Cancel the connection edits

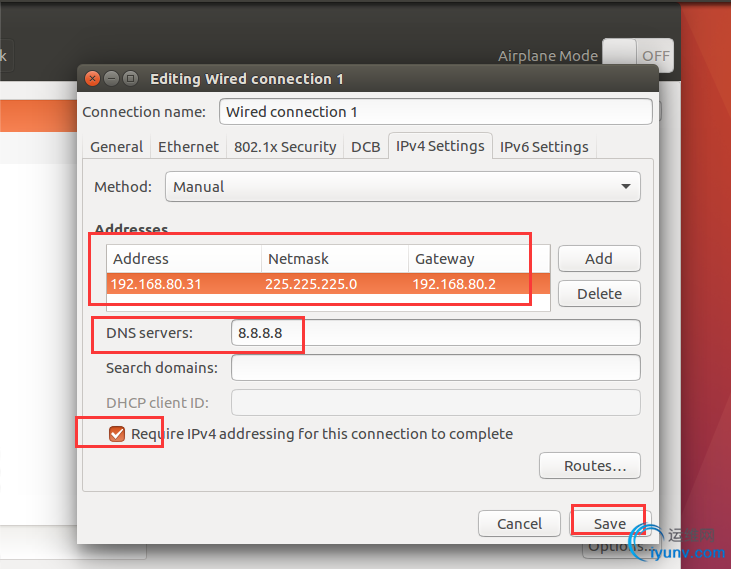click(519, 523)
